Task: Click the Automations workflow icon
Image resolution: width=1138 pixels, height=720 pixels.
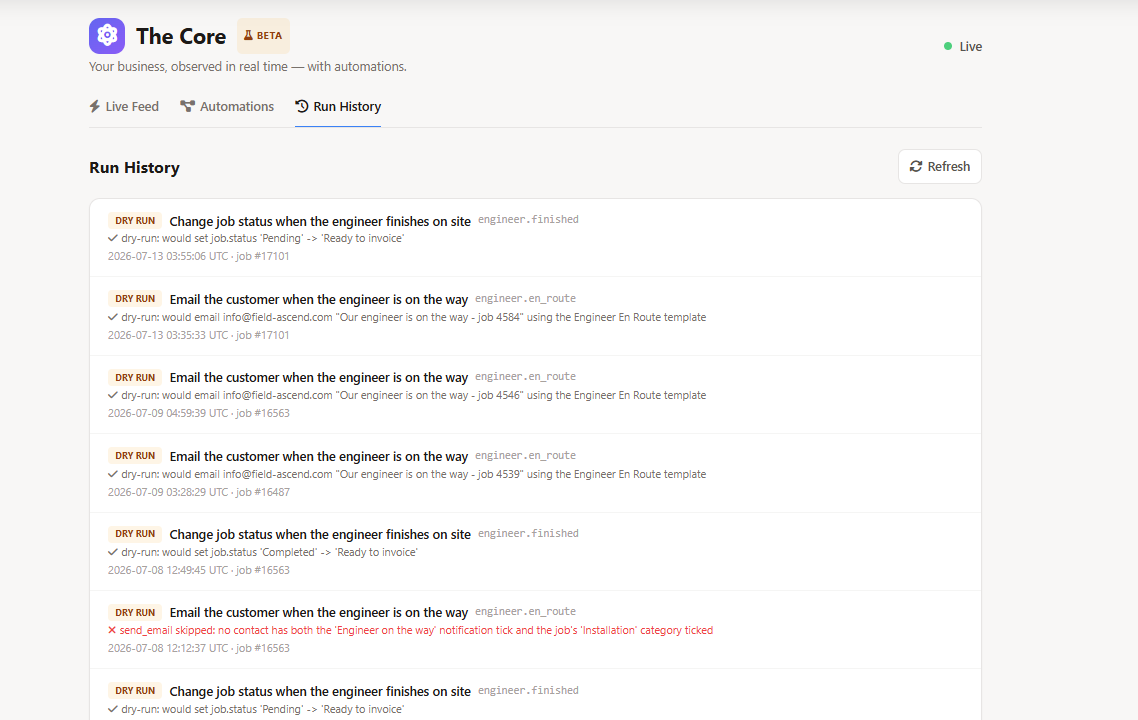Action: tap(187, 107)
